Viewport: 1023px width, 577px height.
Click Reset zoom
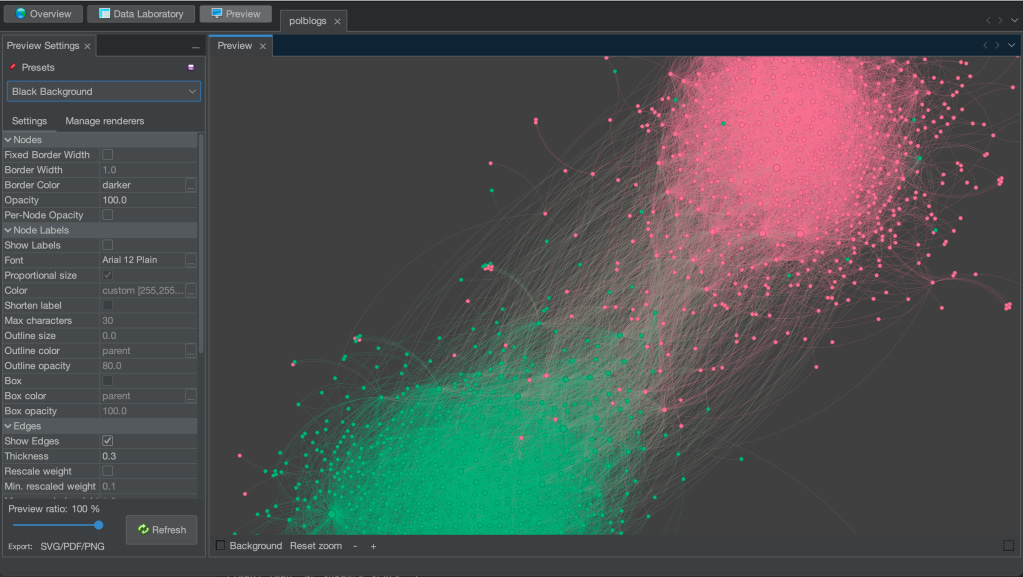[316, 546]
